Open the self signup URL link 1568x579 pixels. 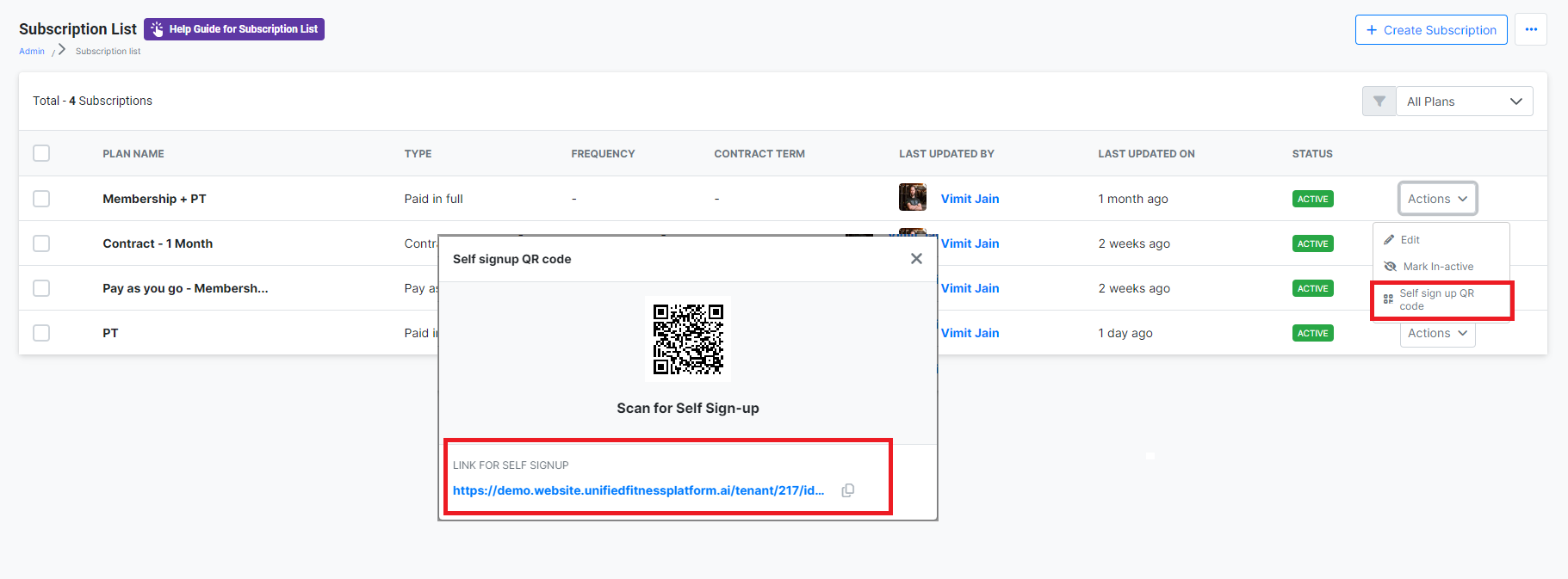[638, 490]
